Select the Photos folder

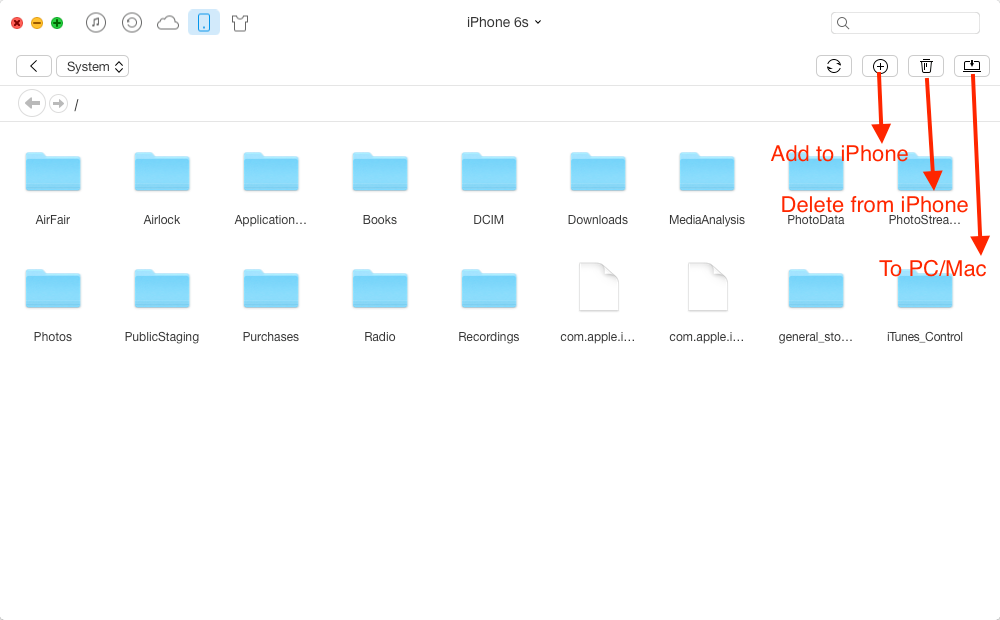click(x=53, y=289)
